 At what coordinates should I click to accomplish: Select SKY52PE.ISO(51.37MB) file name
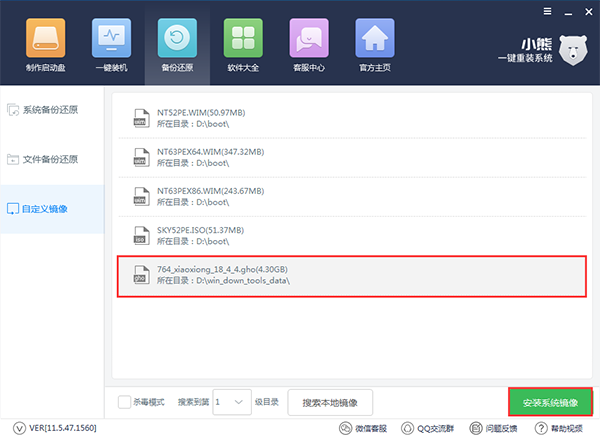click(x=200, y=230)
